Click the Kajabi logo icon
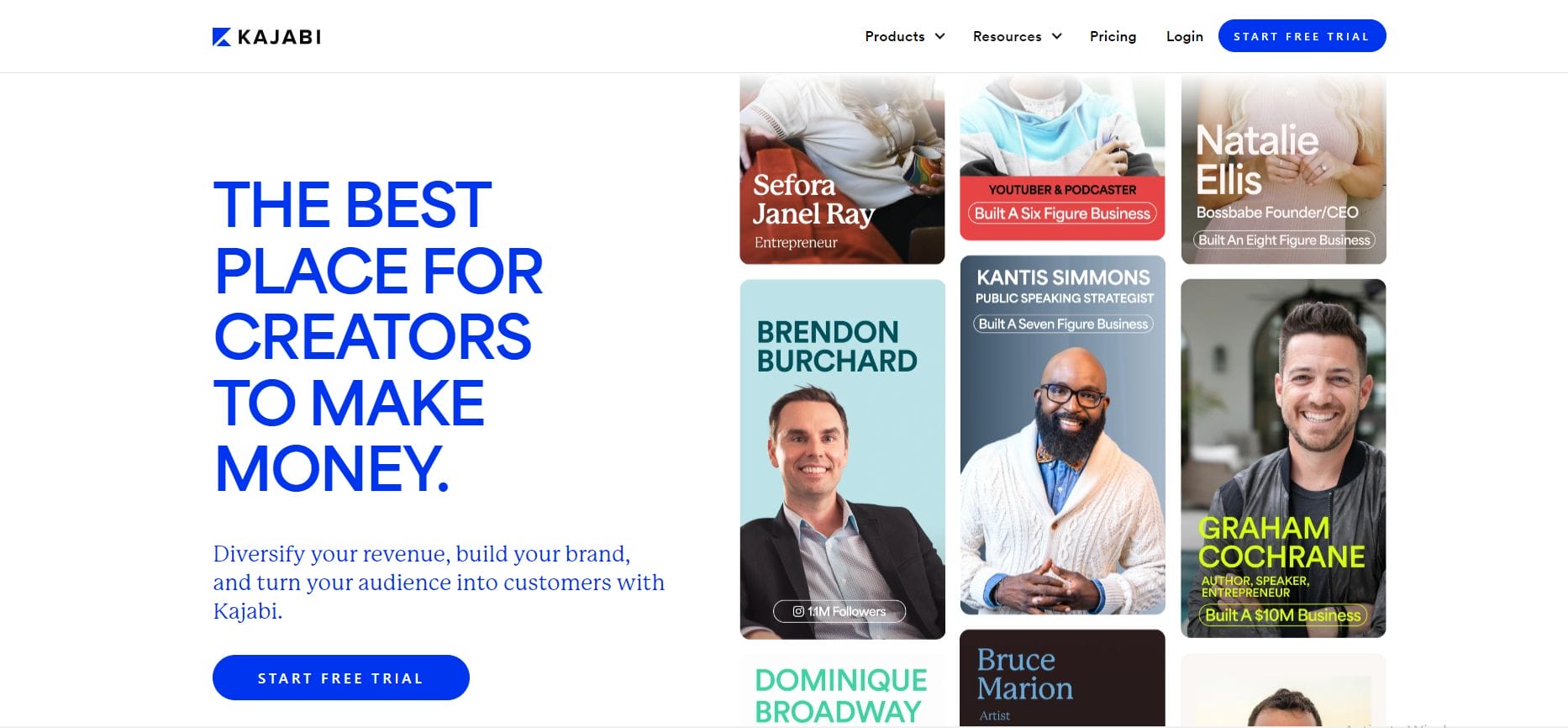The image size is (1568, 728). point(222,37)
